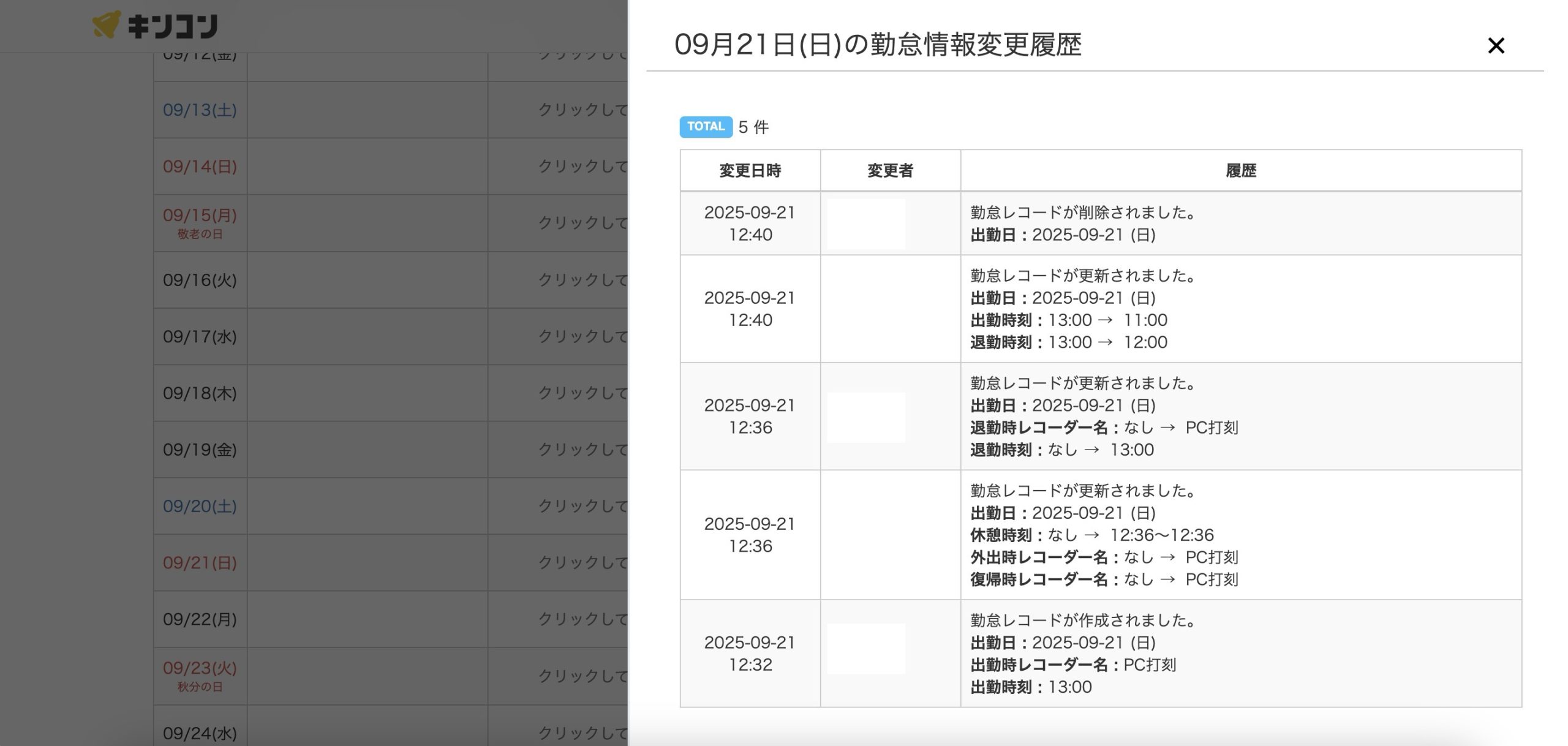
Task: Click the 変更者 column header
Action: point(890,171)
